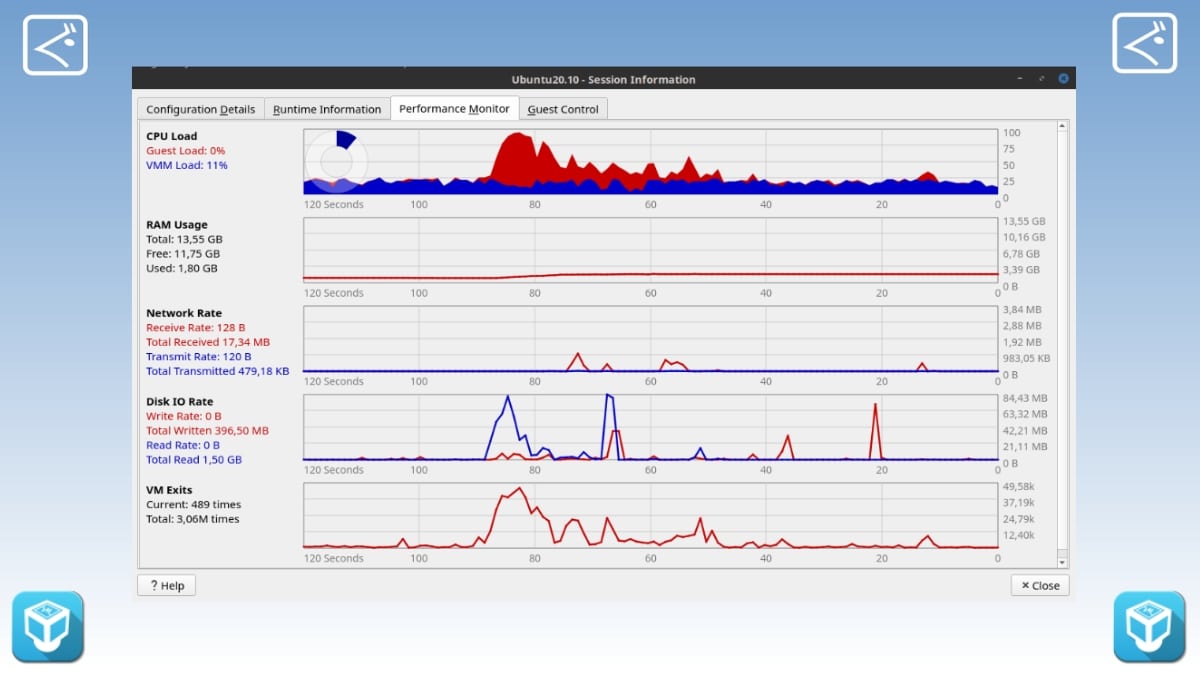1200x675 pixels.
Task: Click the Disk IO Rate chart area
Action: click(x=651, y=427)
